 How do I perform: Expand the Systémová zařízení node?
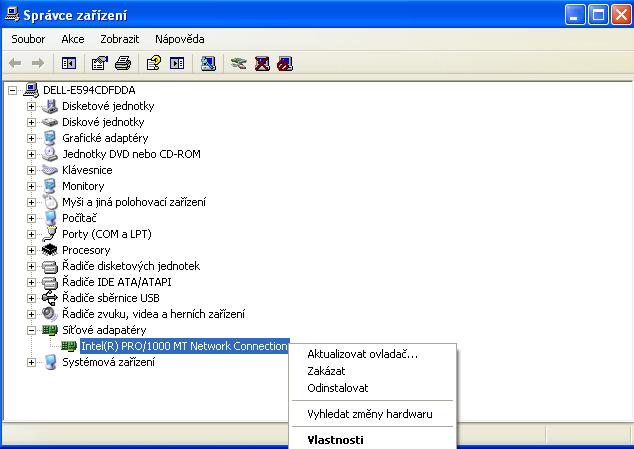point(31,362)
